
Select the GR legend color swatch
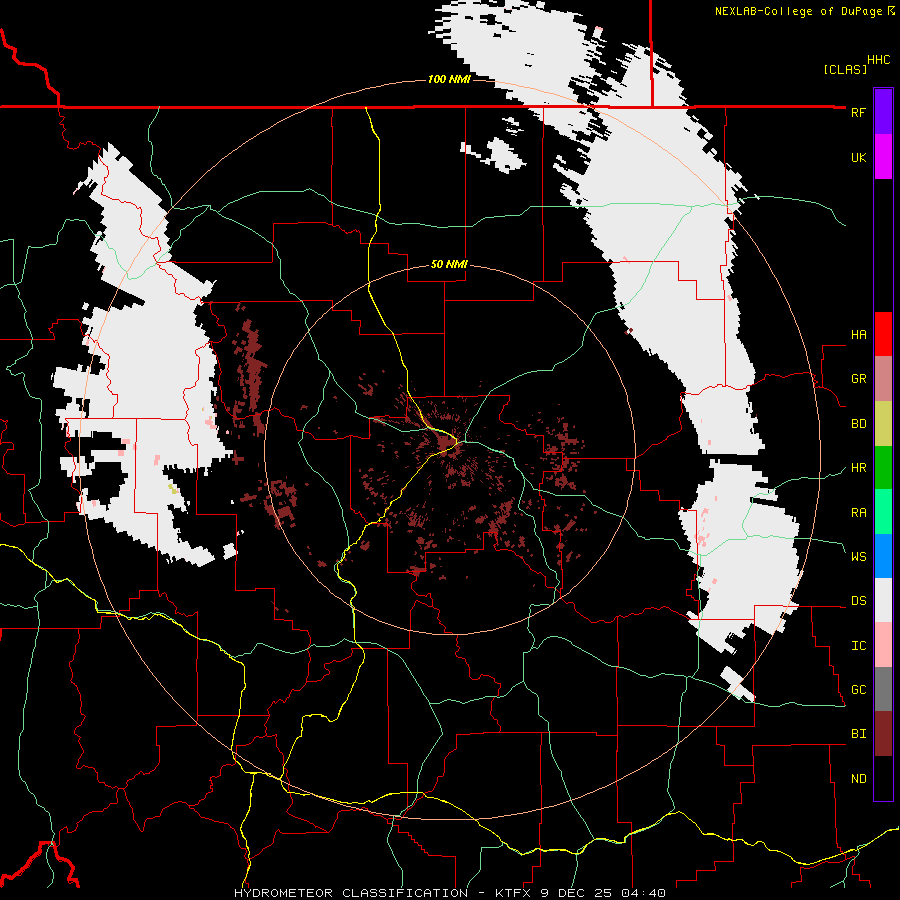(x=883, y=379)
